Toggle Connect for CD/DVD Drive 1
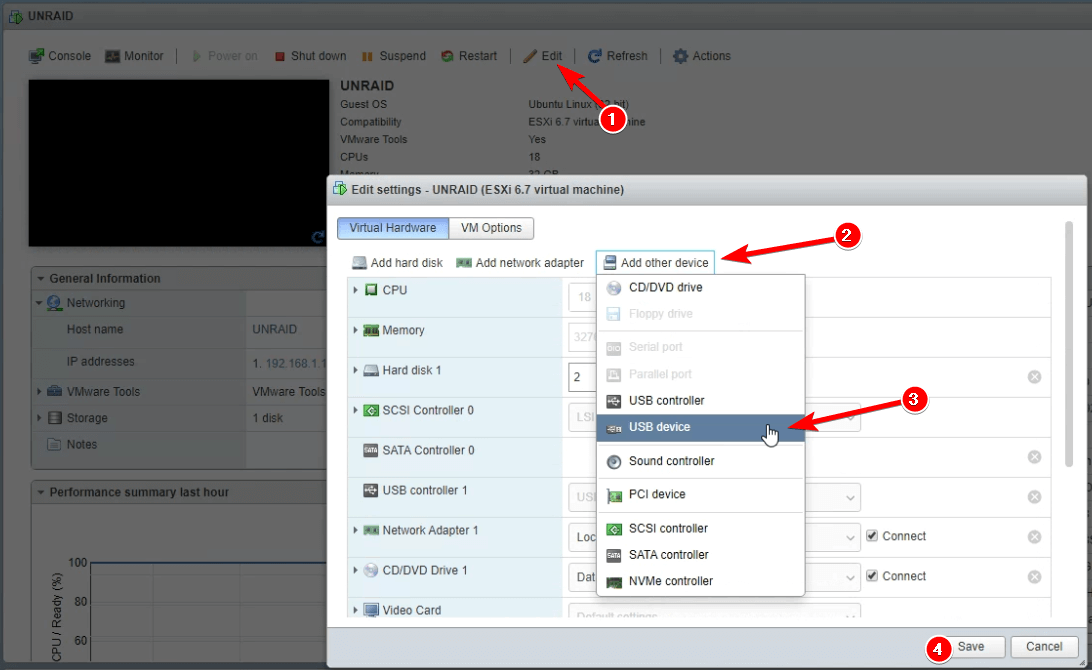This screenshot has width=1092, height=670. click(x=872, y=576)
